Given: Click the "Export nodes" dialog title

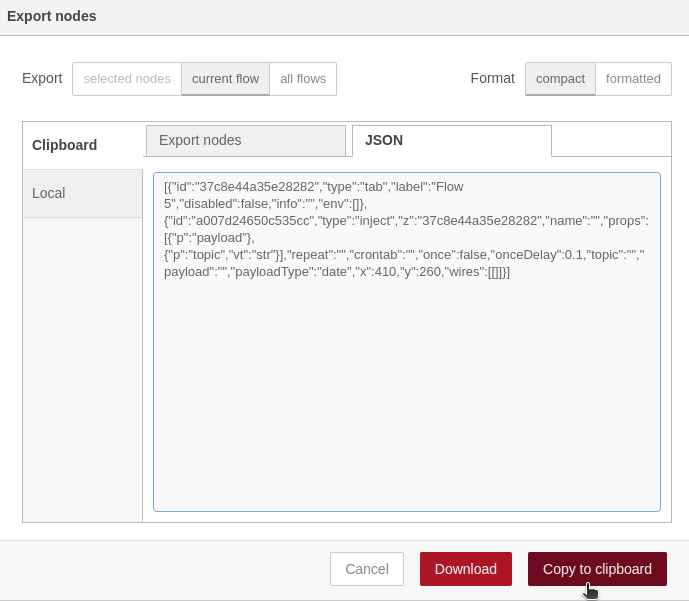Looking at the screenshot, I should pyautogui.click(x=52, y=16).
